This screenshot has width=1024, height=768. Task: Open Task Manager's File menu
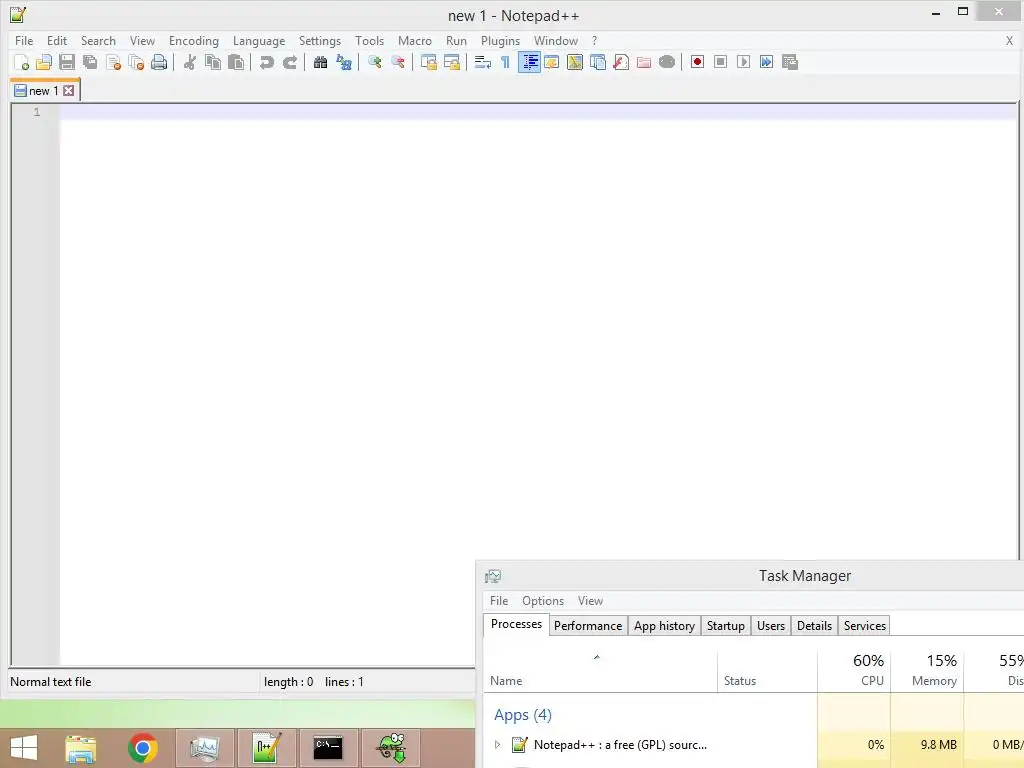498,601
